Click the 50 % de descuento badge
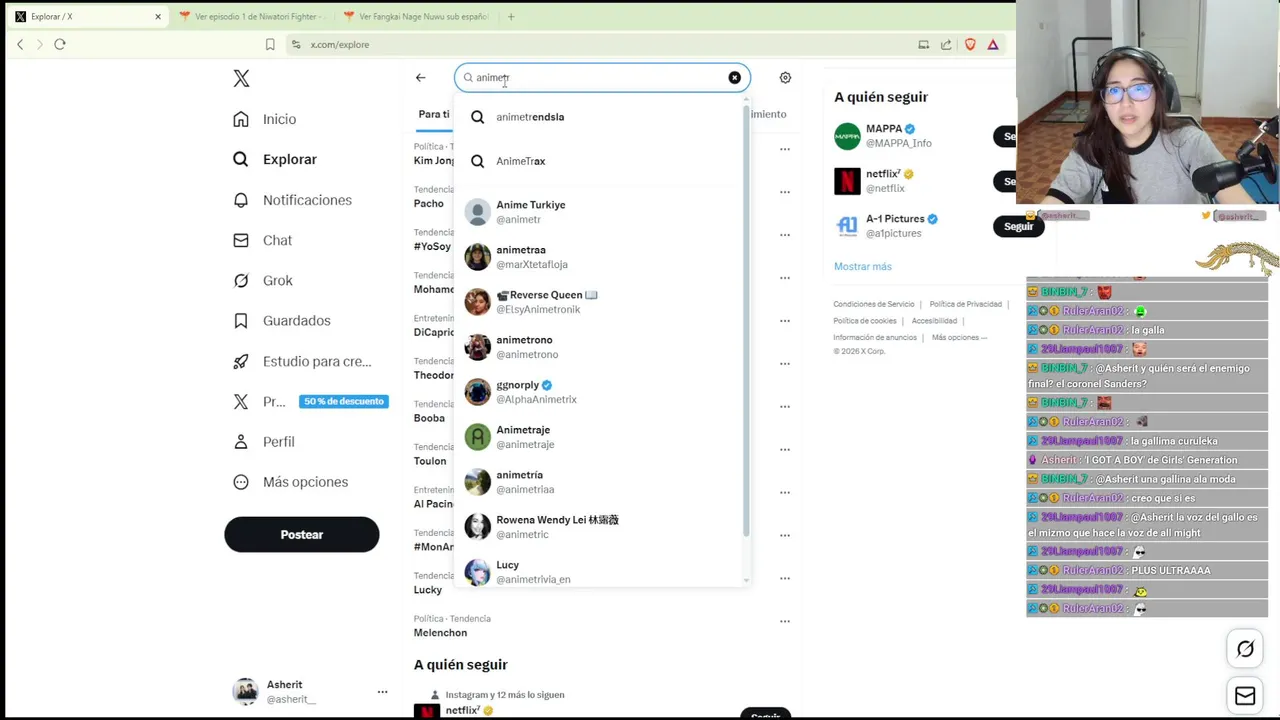 tap(344, 401)
